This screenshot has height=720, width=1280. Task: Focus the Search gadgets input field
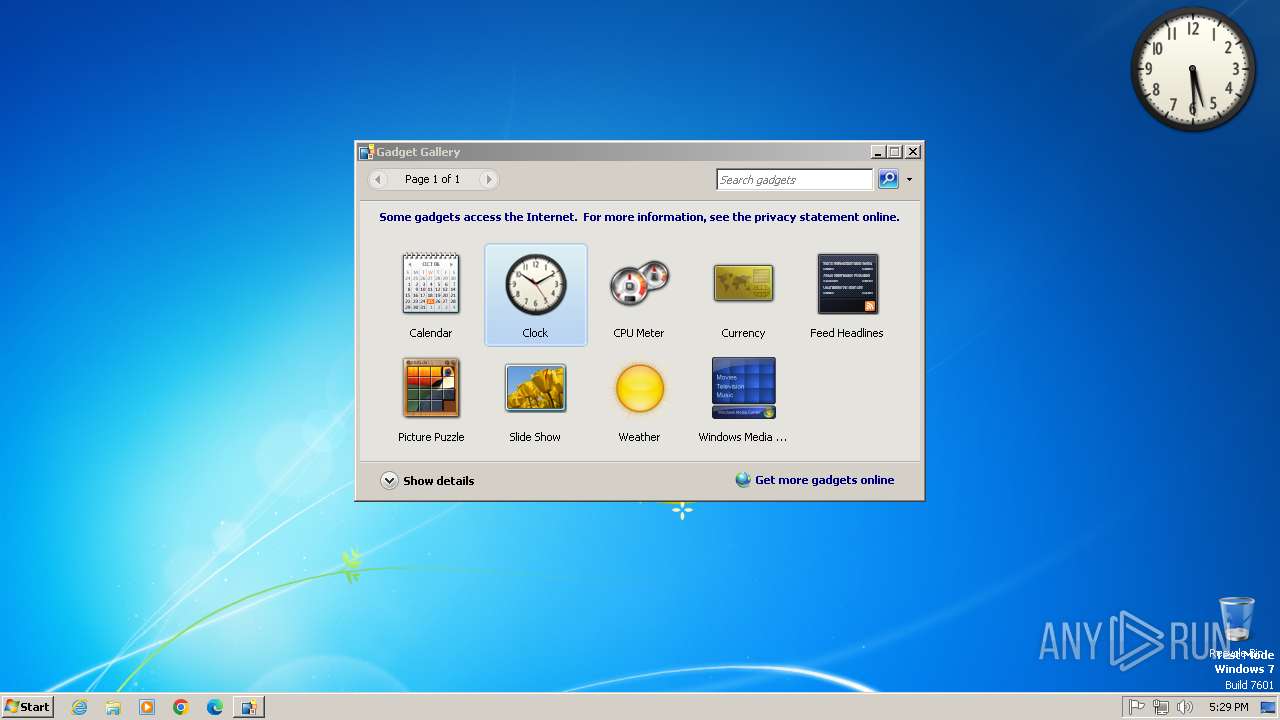[x=795, y=179]
